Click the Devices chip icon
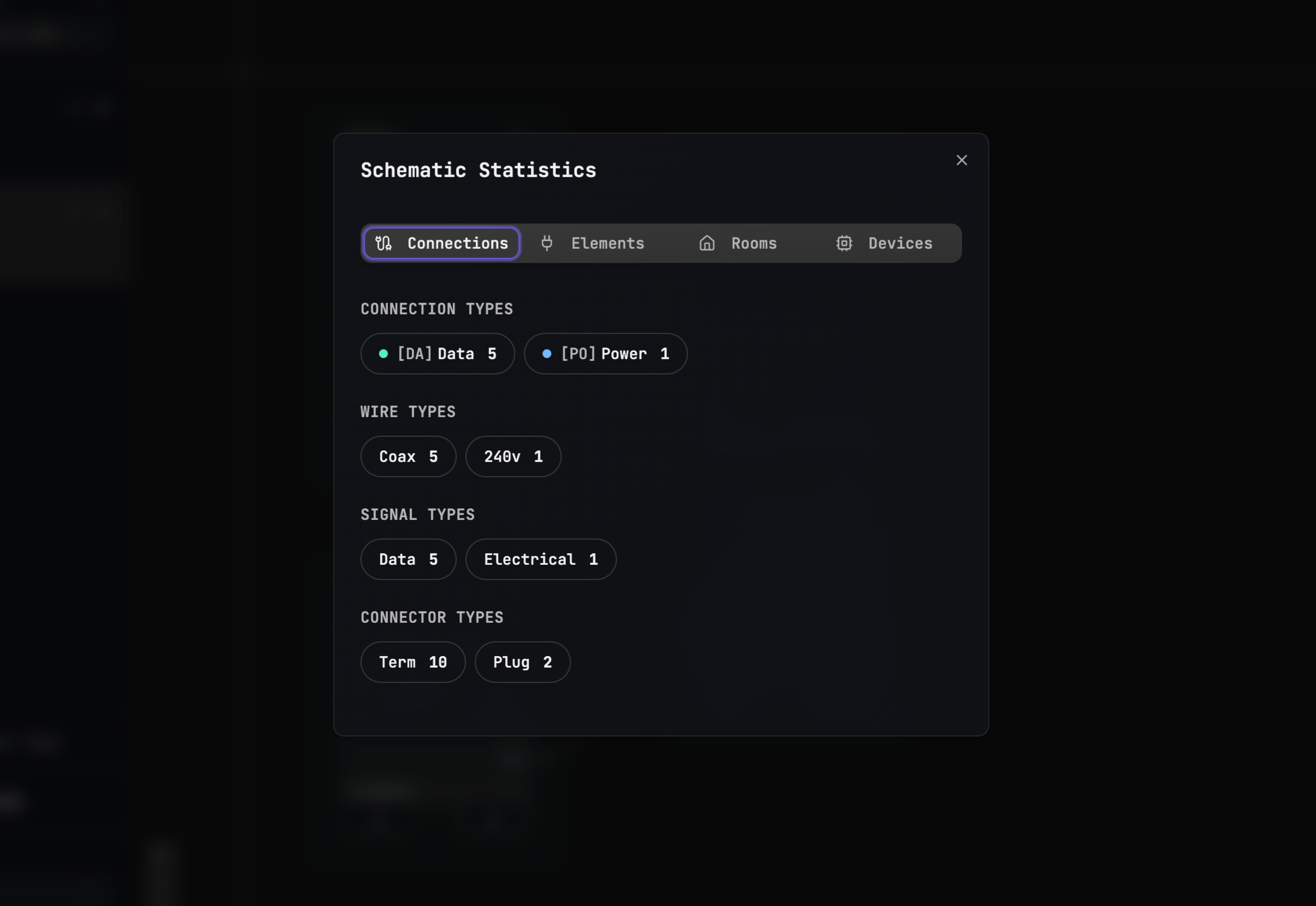 click(844, 243)
